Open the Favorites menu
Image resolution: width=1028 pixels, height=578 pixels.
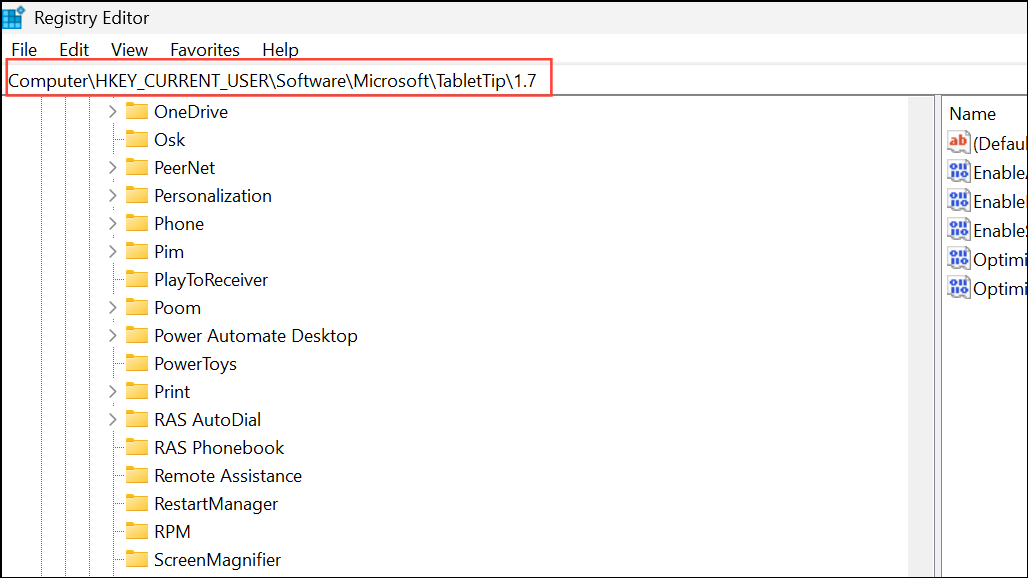click(205, 49)
